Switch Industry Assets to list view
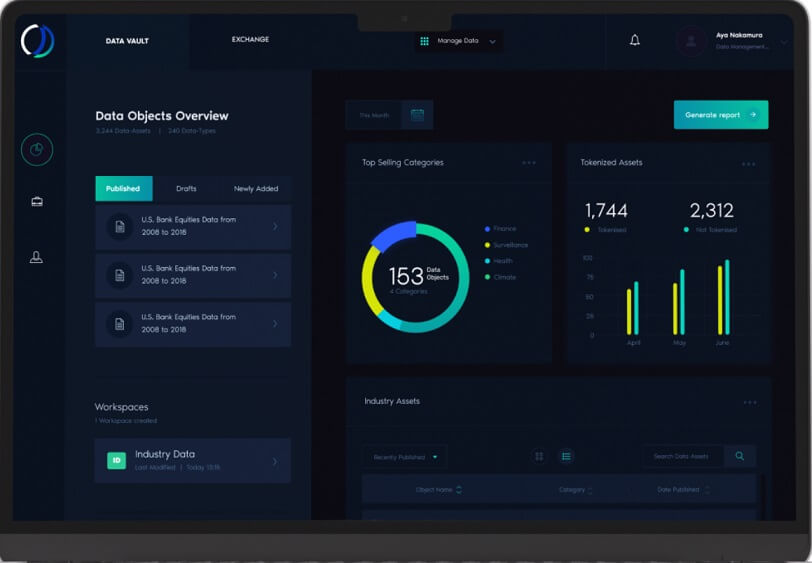Screen dimensions: 812x563 tap(566, 456)
